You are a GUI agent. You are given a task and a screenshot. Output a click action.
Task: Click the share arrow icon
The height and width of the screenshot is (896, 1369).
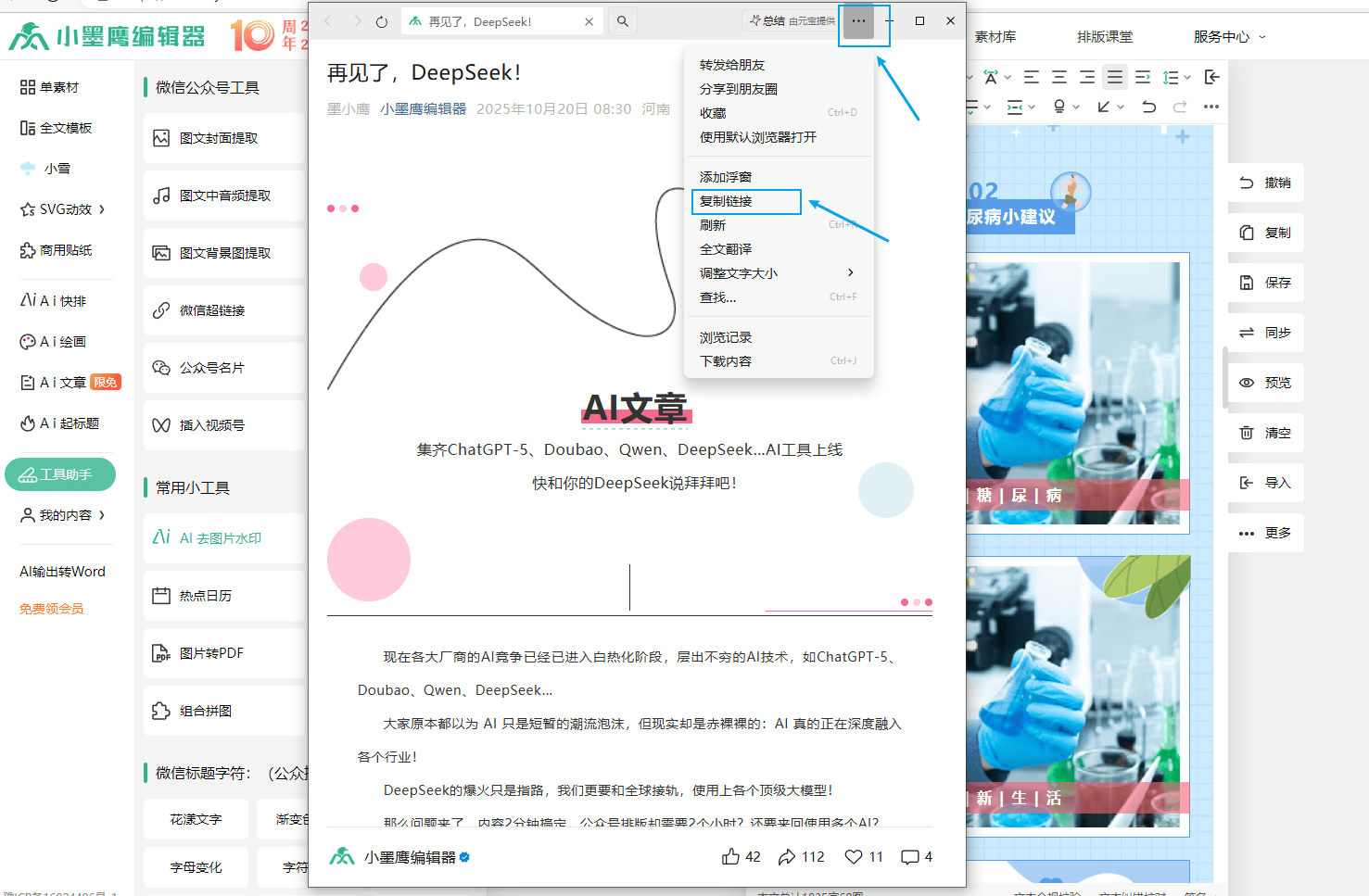tap(787, 857)
